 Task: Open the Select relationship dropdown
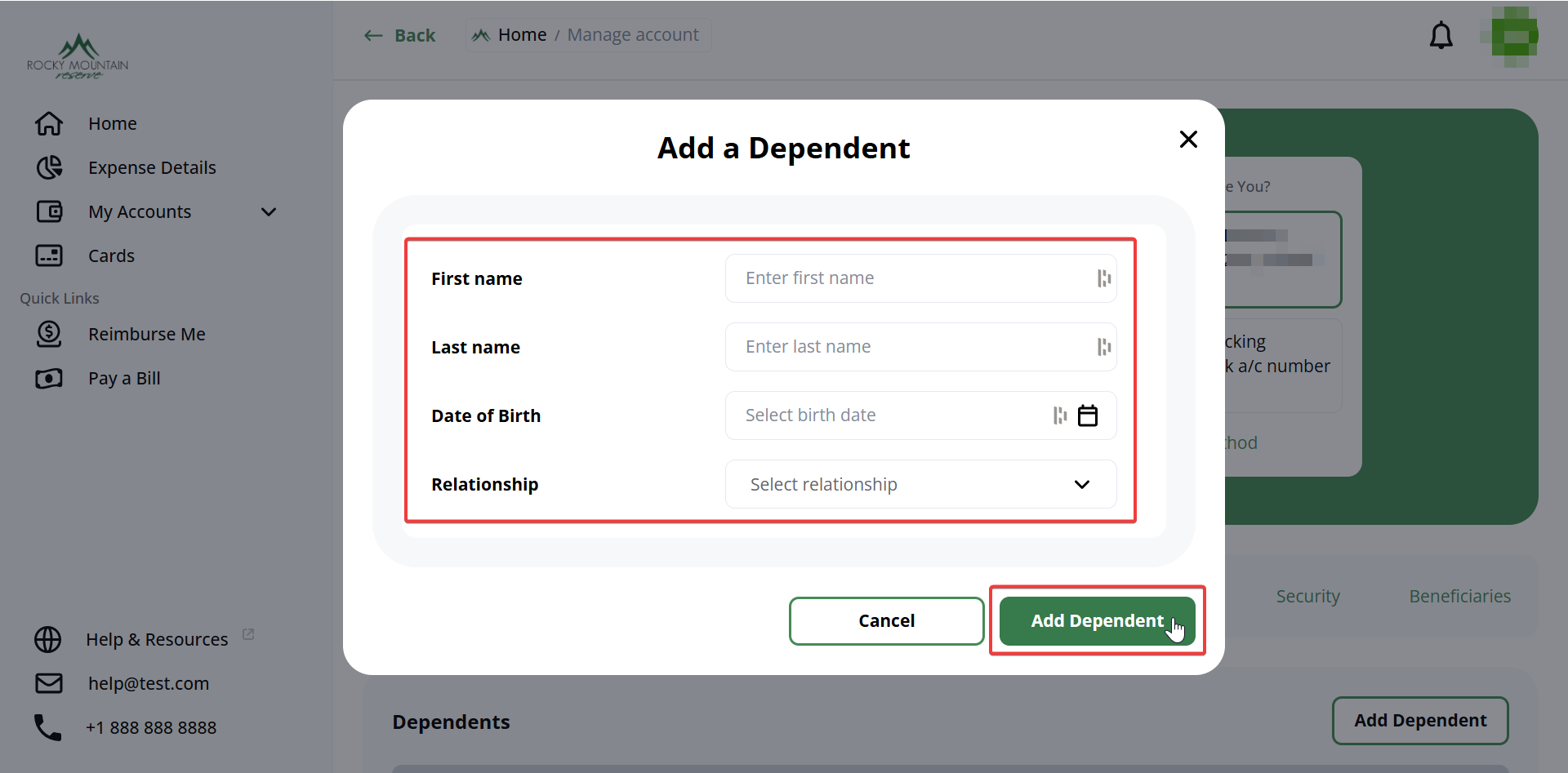pyautogui.click(x=920, y=484)
